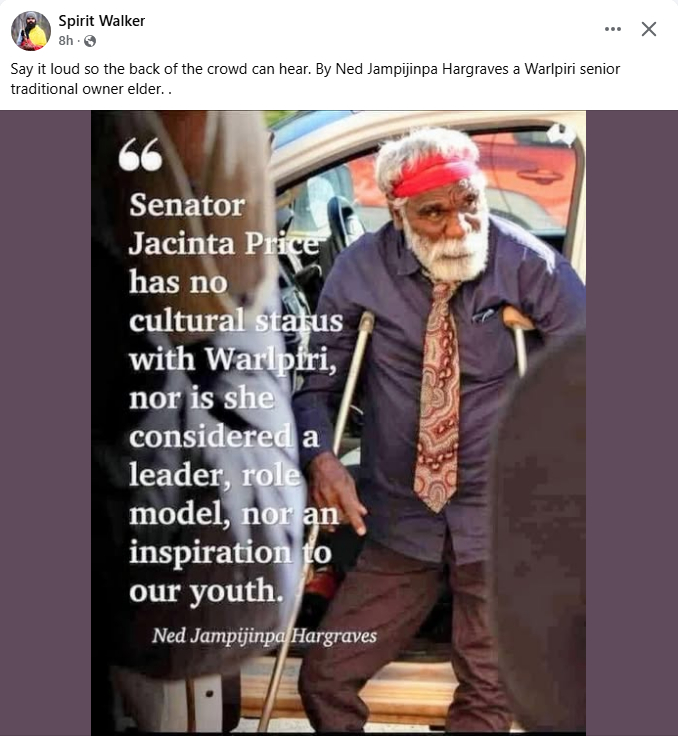
Task: Click the left purple image margin
Action: 45,422
